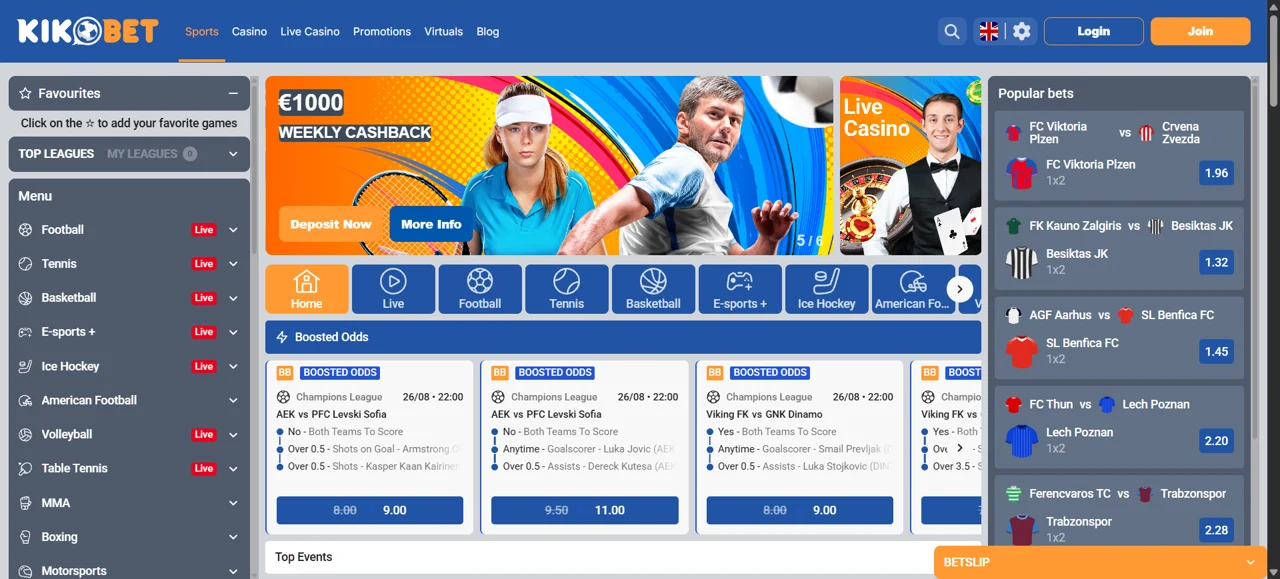Expand the Basketball menu chevron

coord(233,298)
